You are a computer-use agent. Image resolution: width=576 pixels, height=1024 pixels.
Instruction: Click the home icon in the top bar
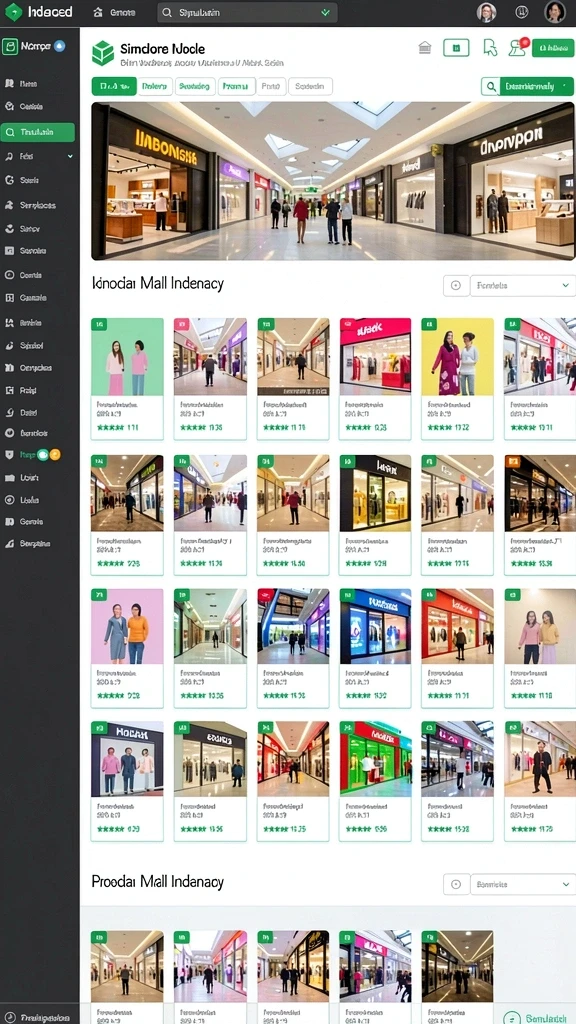pyautogui.click(x=98, y=12)
